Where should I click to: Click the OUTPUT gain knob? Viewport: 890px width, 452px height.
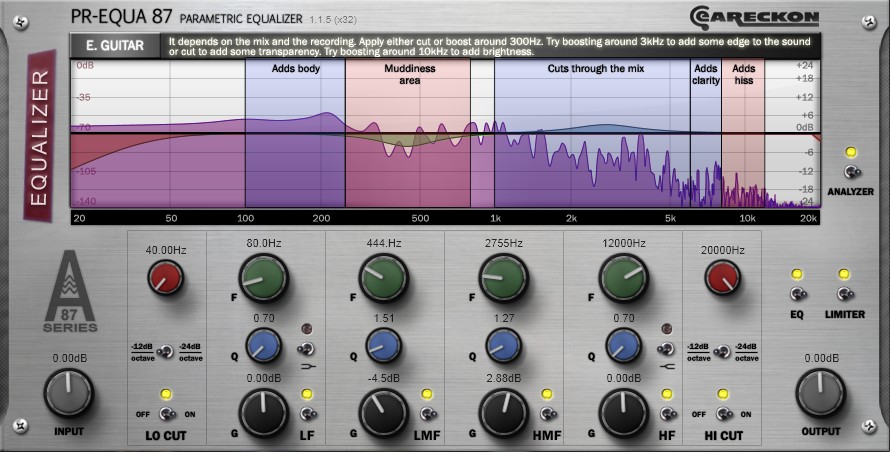[820, 393]
